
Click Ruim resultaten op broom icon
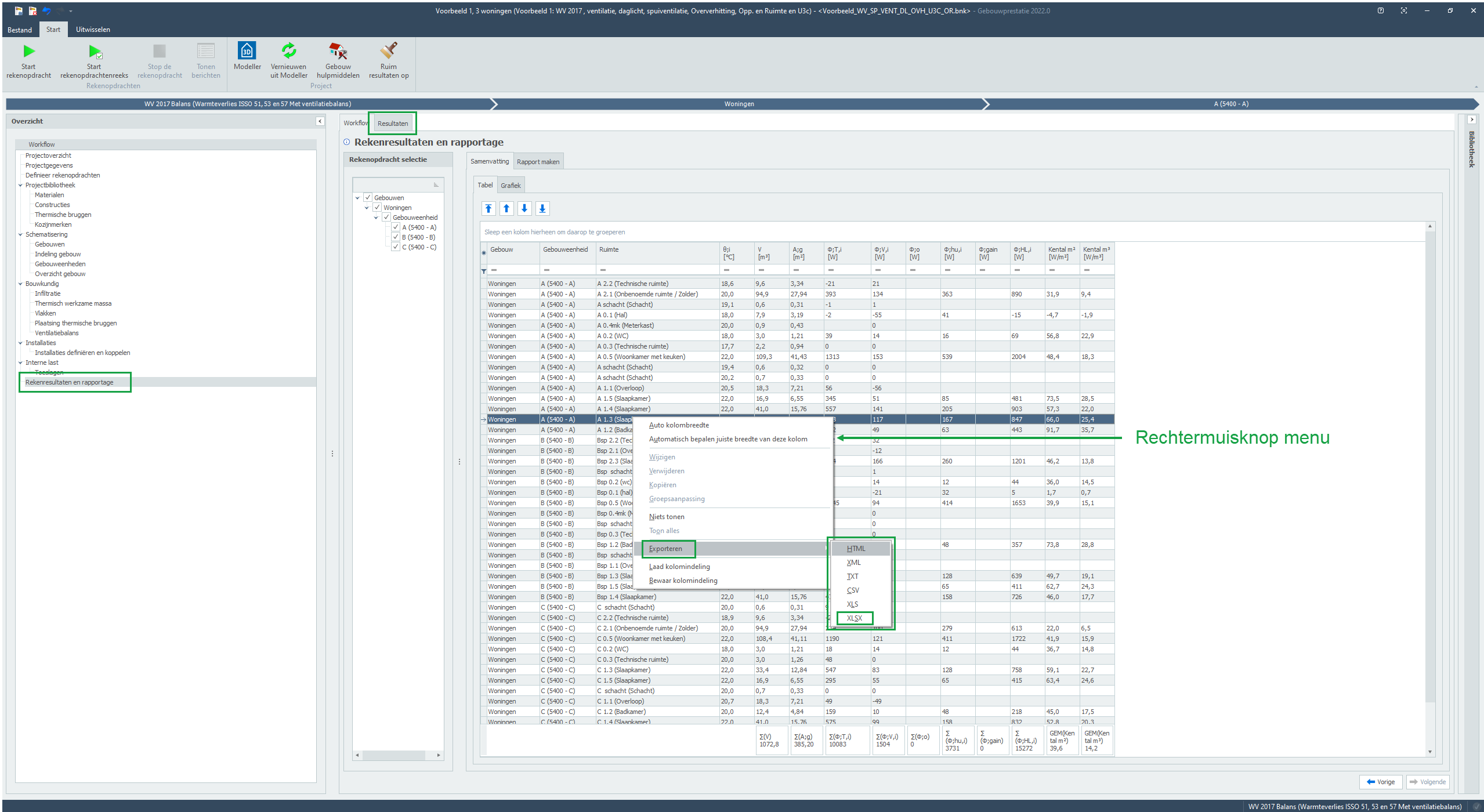(389, 52)
